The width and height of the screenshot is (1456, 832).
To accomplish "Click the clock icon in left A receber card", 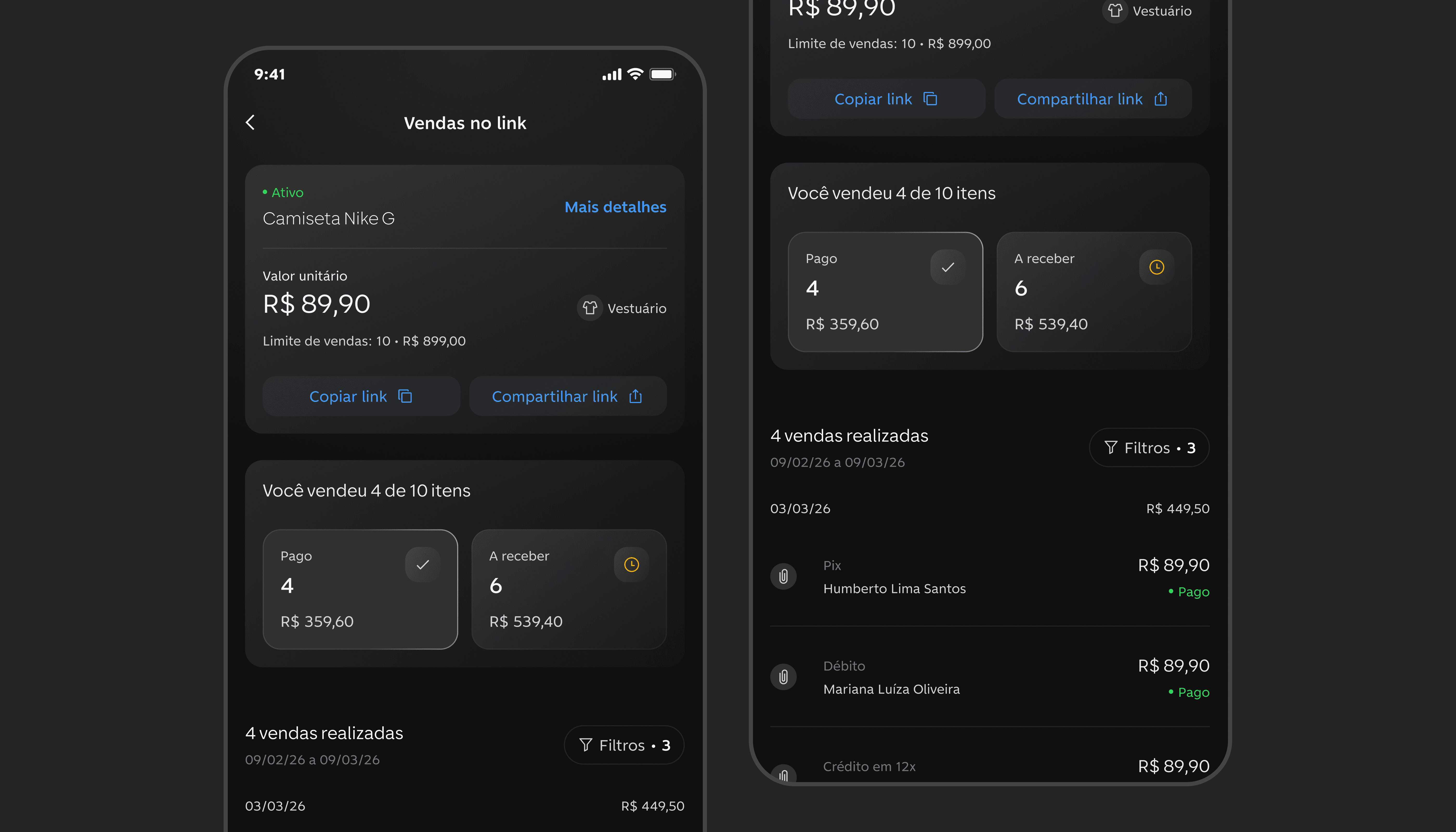I will [632, 564].
